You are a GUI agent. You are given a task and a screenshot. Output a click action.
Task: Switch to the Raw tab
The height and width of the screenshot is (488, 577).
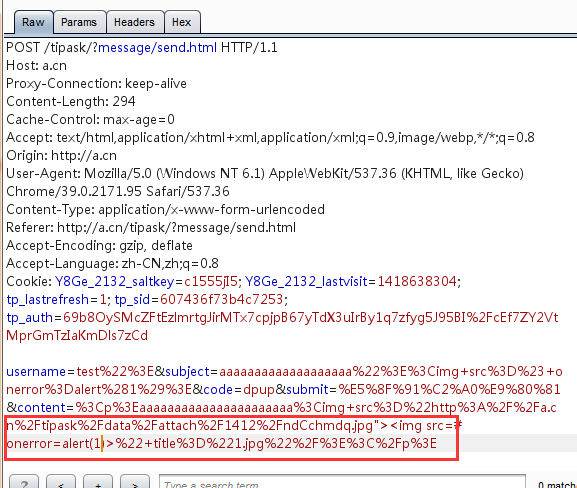pos(33,22)
